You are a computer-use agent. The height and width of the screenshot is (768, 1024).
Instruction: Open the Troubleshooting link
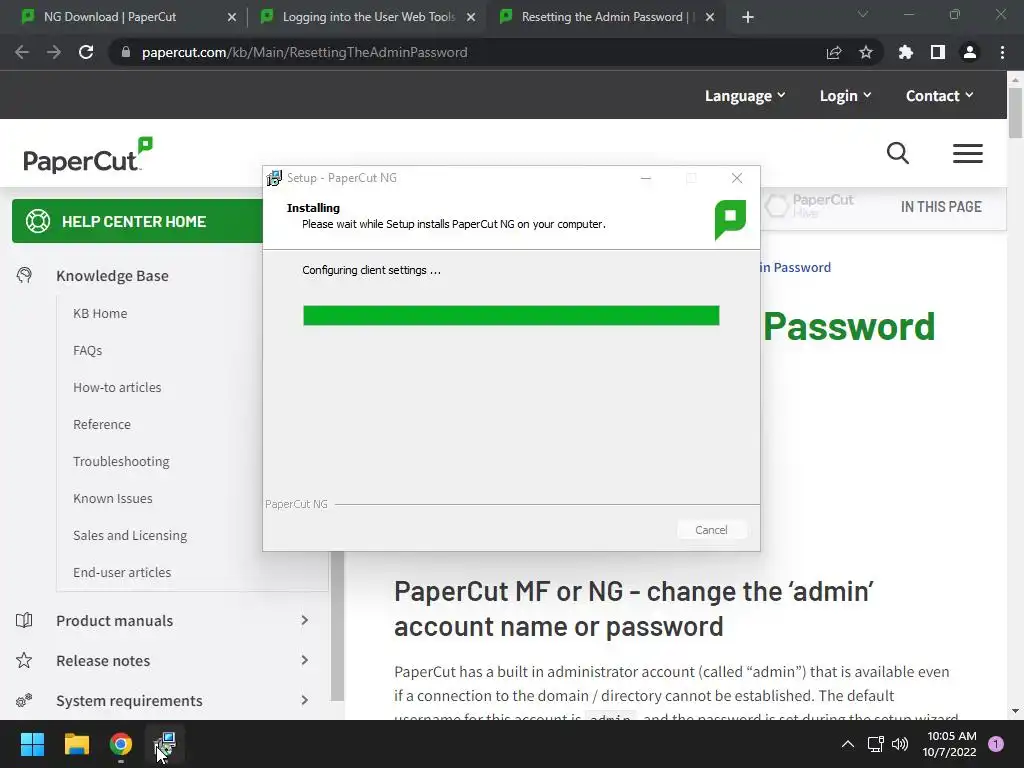(121, 462)
